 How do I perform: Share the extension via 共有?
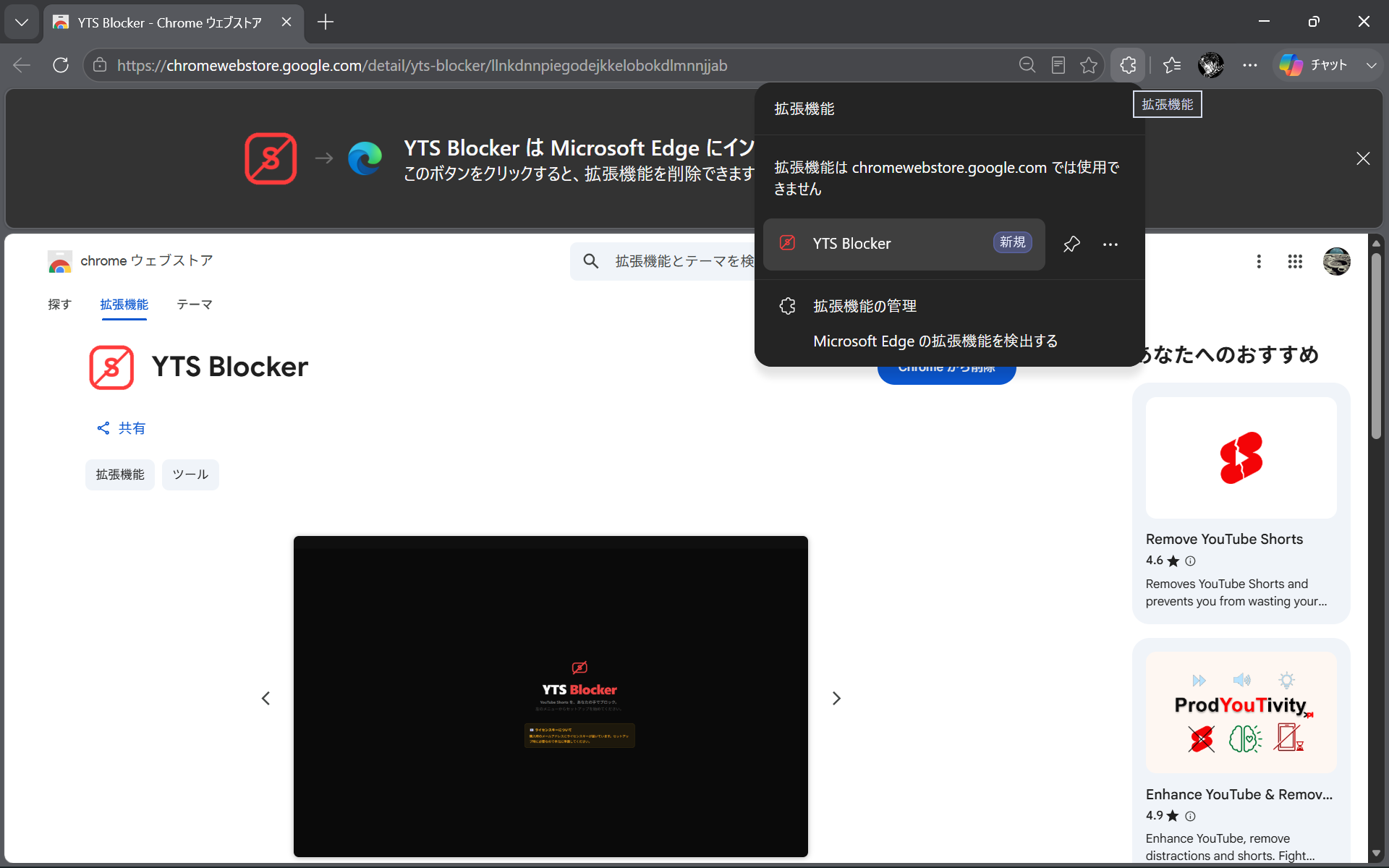[x=121, y=428]
